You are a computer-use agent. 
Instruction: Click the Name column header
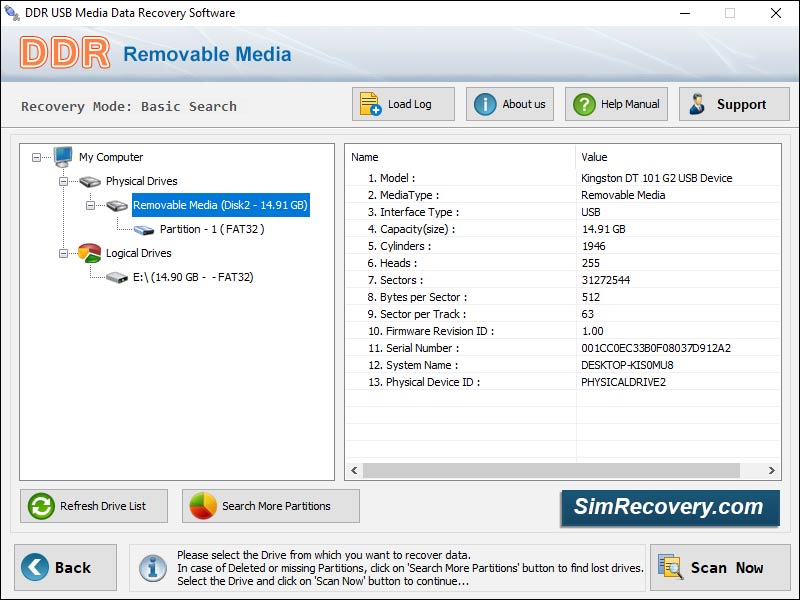click(364, 157)
